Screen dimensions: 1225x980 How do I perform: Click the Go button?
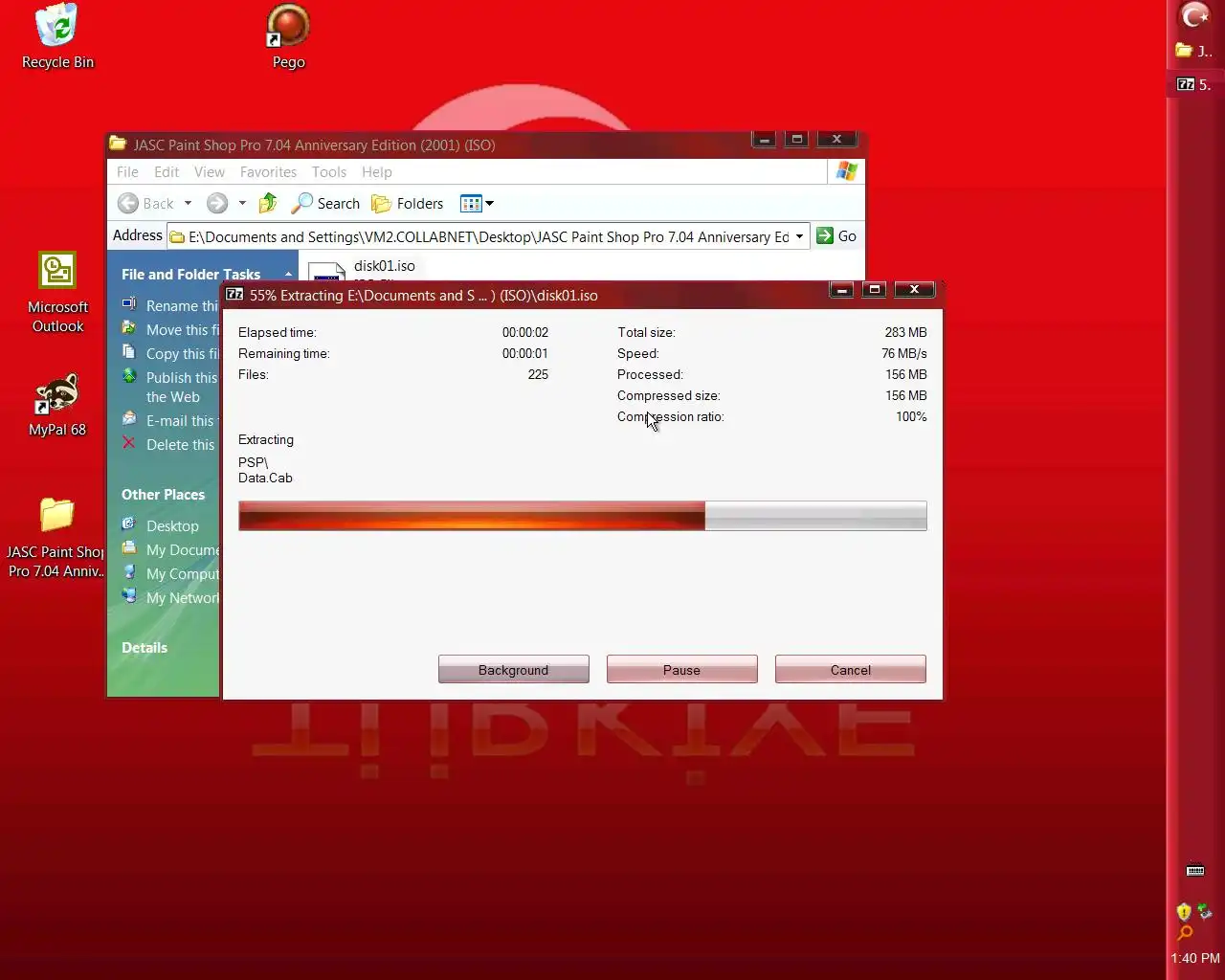(836, 236)
